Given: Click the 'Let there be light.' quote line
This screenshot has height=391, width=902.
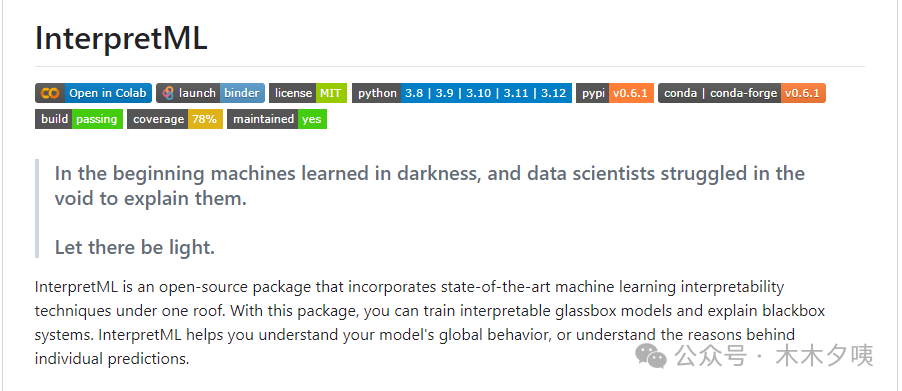Looking at the screenshot, I should (135, 247).
